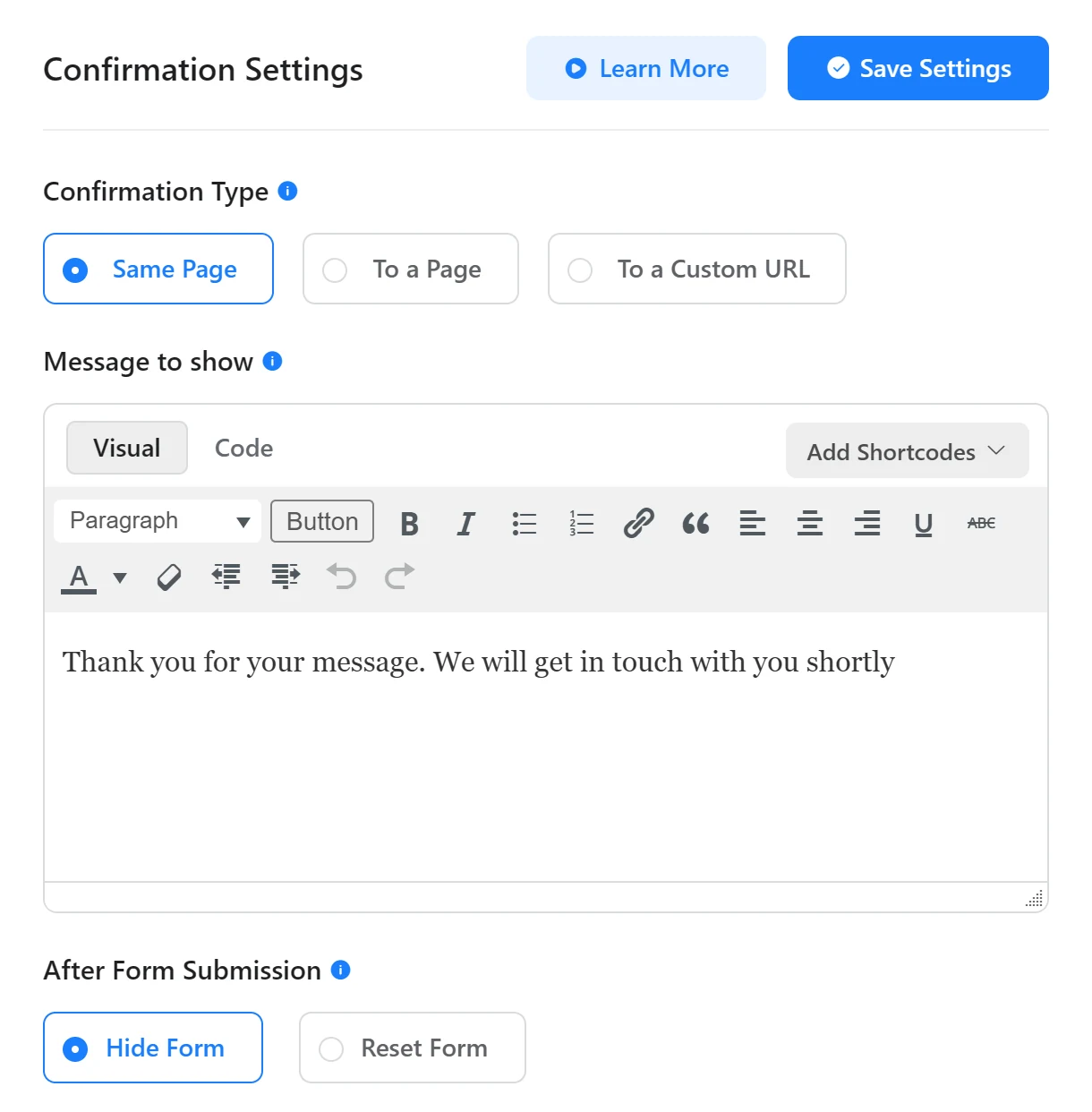Viewport: 1092px width, 1112px height.
Task: Switch to the Code editor tab
Action: point(243,448)
